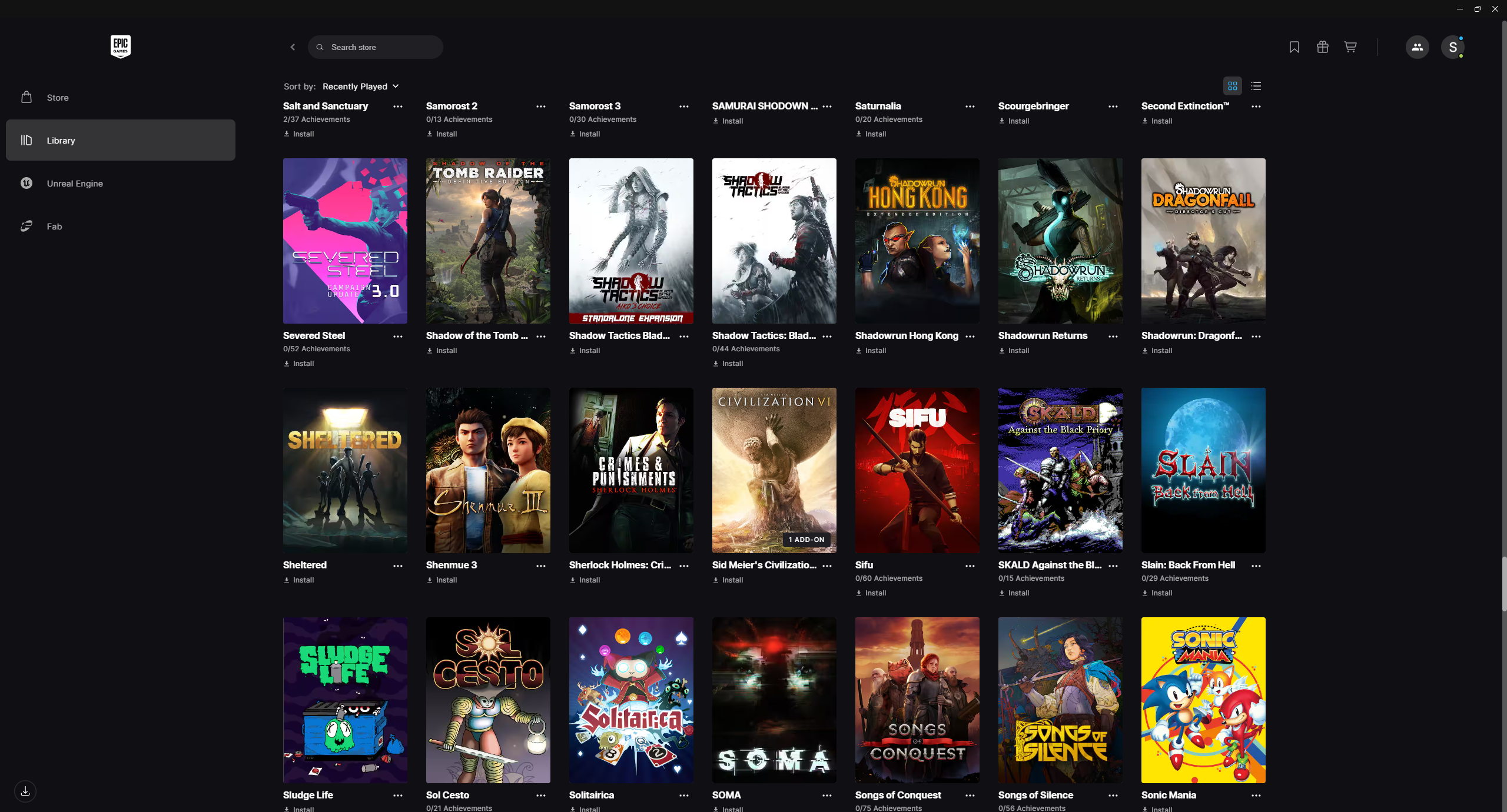
Task: Open options menu for Saturnalia
Action: pos(970,107)
